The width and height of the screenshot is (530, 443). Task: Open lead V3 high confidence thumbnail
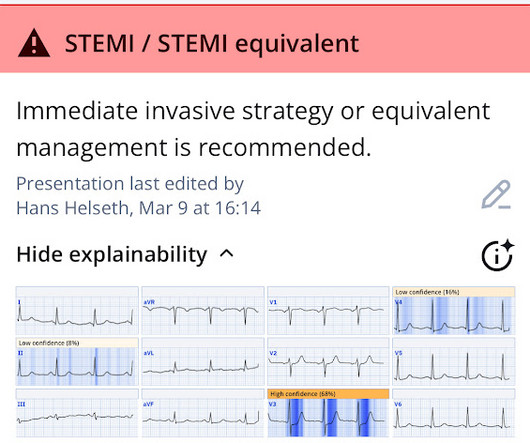[x=328, y=413]
